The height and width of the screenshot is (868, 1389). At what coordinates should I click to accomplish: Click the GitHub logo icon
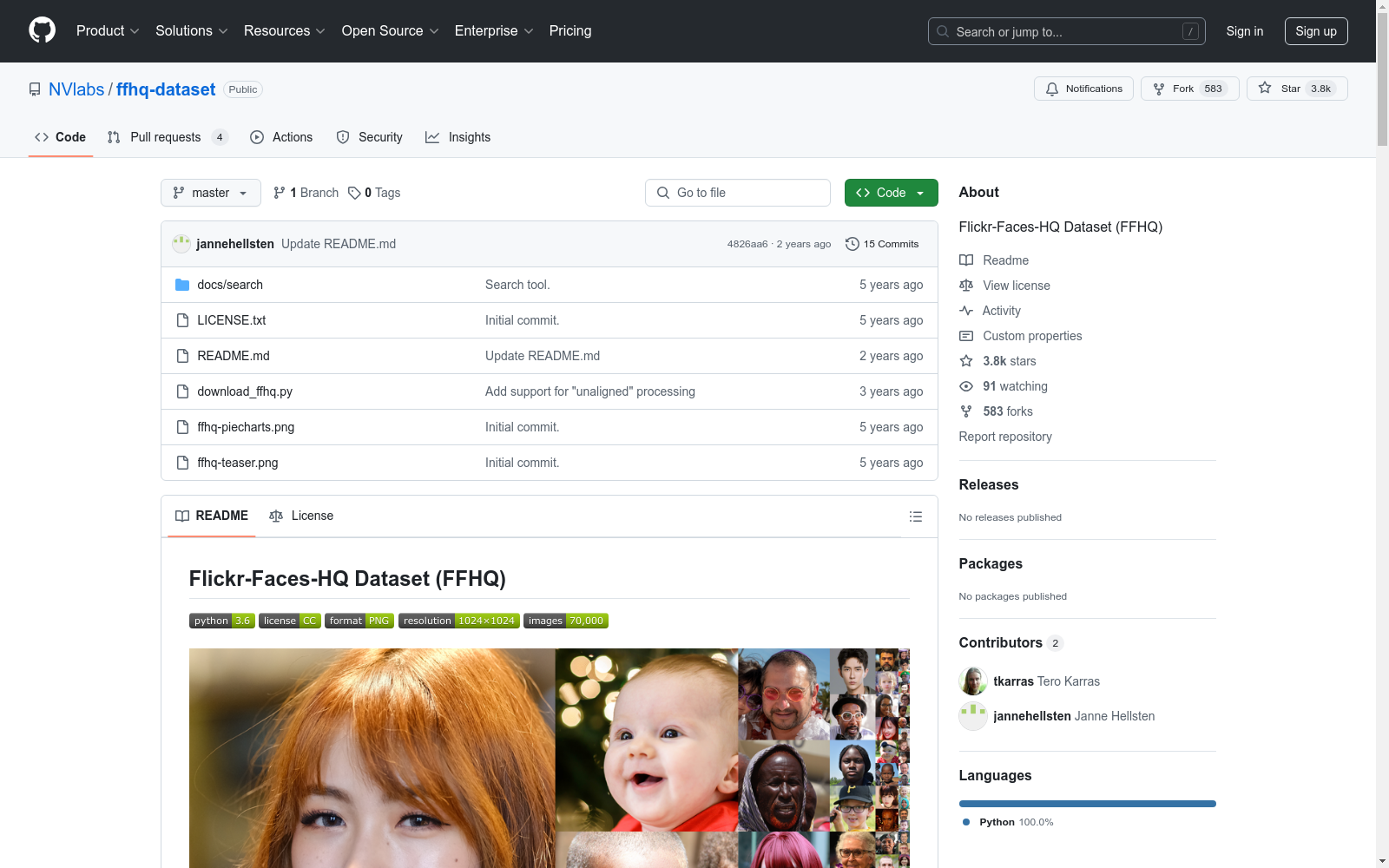pyautogui.click(x=42, y=30)
